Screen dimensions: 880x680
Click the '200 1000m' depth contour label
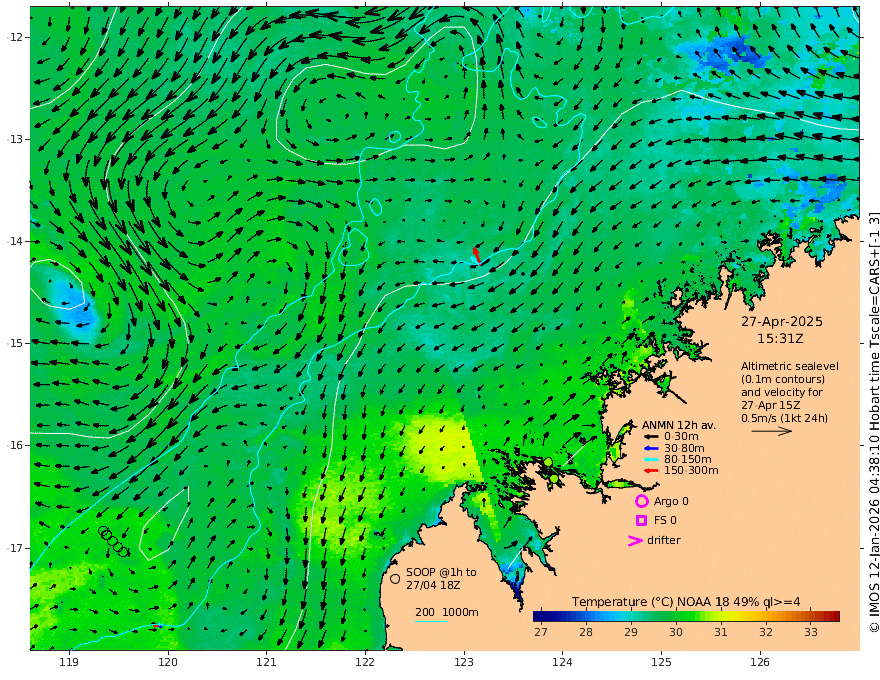pyautogui.click(x=447, y=612)
